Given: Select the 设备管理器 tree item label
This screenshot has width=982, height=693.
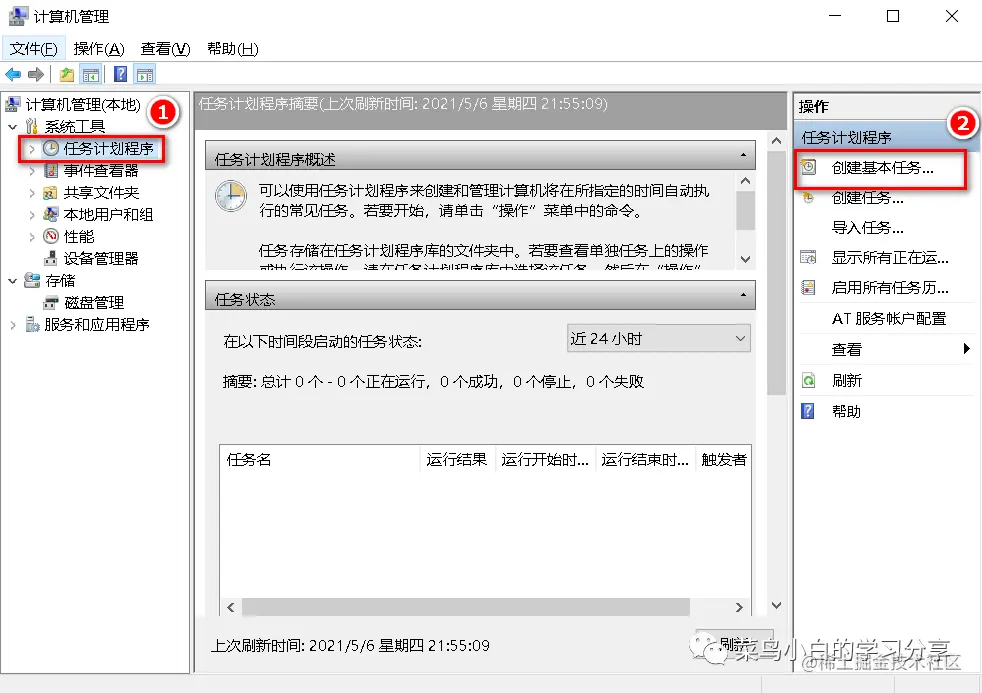Looking at the screenshot, I should point(101,259).
